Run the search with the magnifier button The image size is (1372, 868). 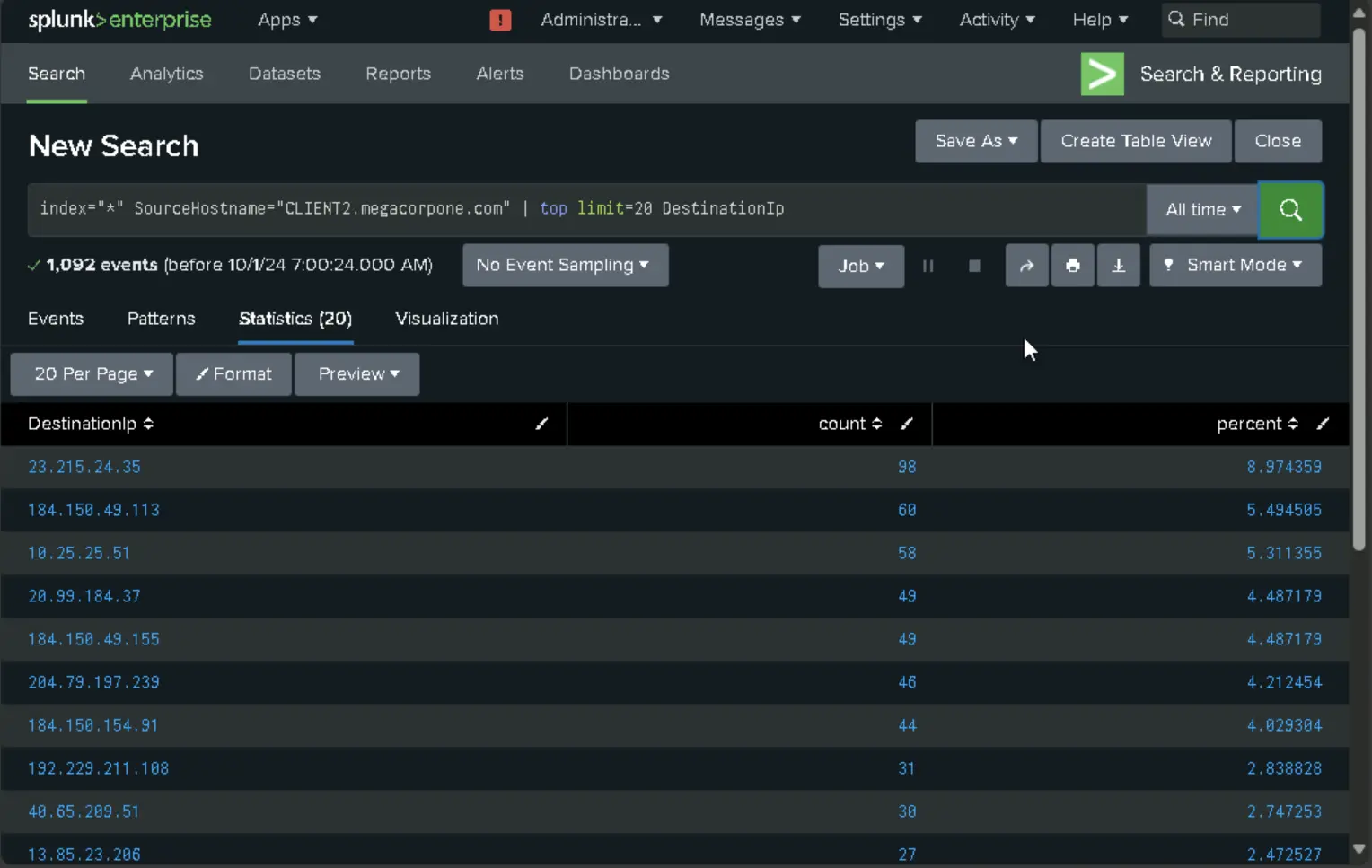point(1291,210)
